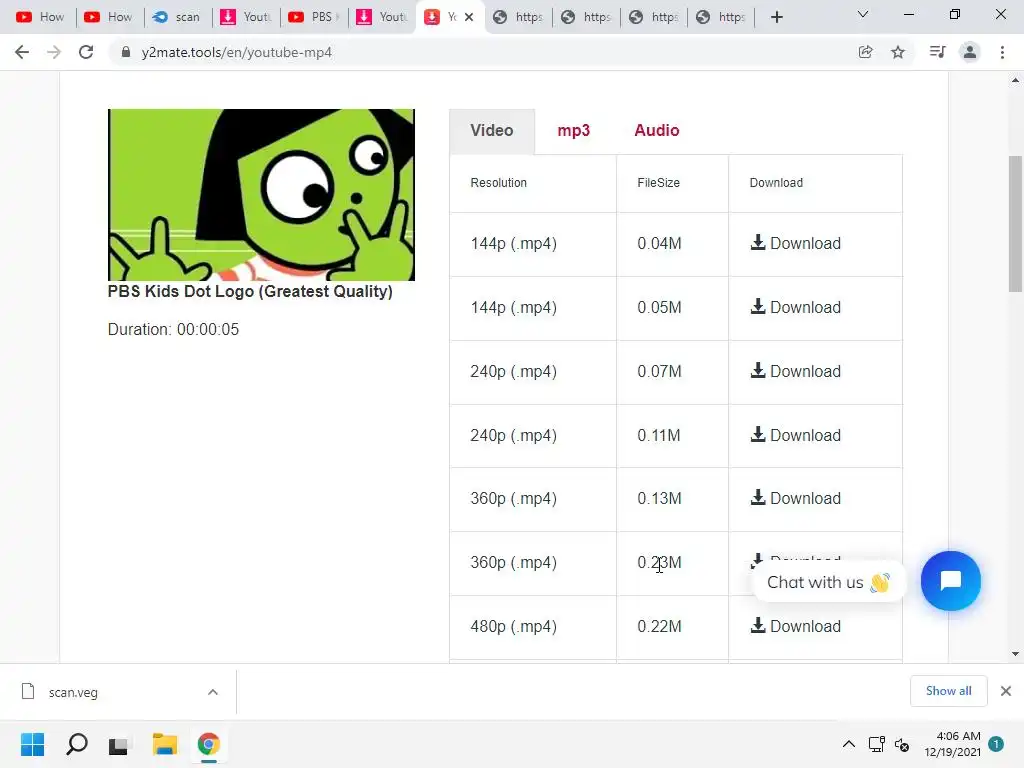Show hidden system tray icons

pyautogui.click(x=848, y=744)
